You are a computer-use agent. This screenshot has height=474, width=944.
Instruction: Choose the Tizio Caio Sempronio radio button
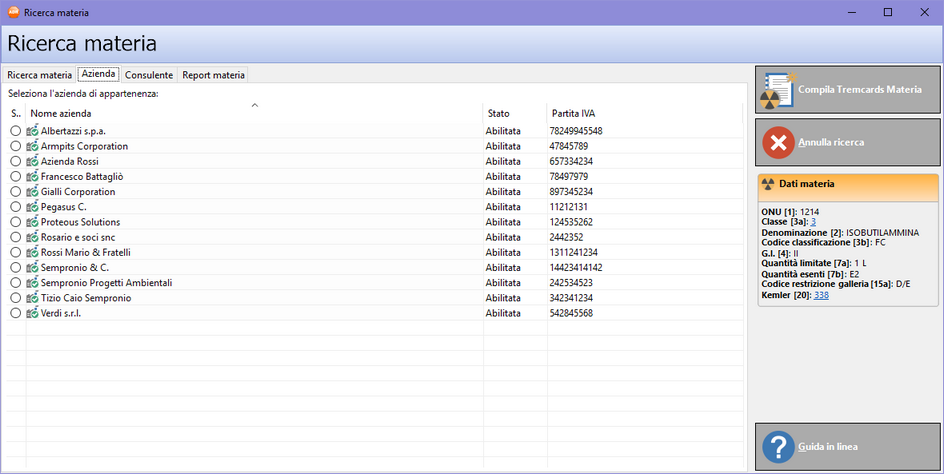click(x=15, y=298)
